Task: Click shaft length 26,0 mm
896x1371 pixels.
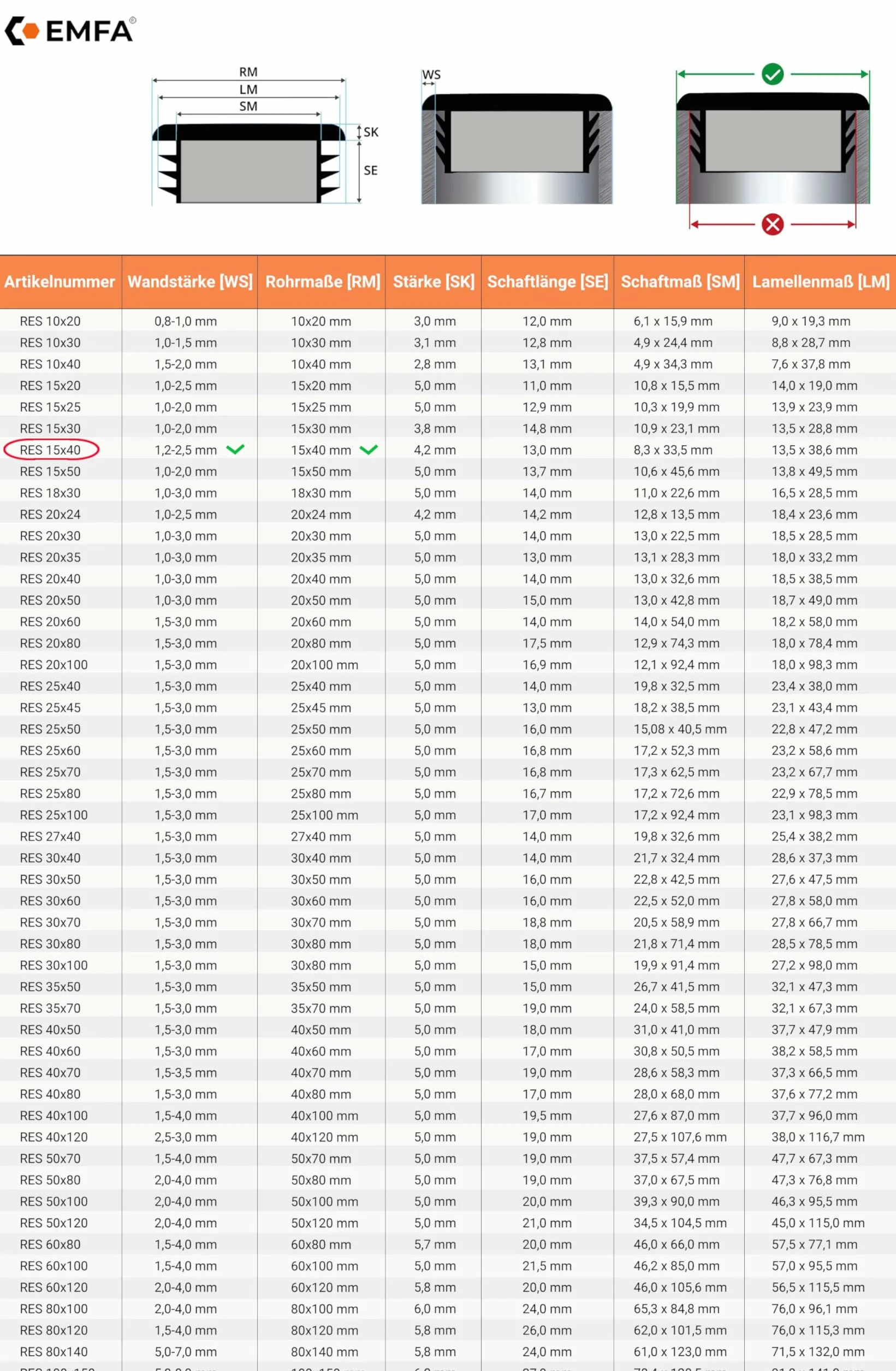Action: (x=547, y=1330)
